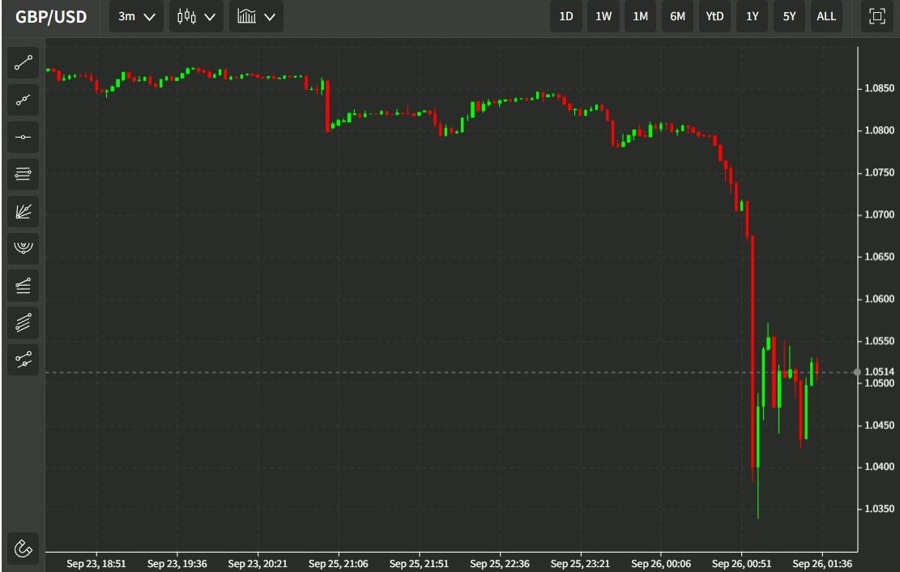This screenshot has height=572, width=900.
Task: Select the trend line drawing tool
Action: pos(23,63)
